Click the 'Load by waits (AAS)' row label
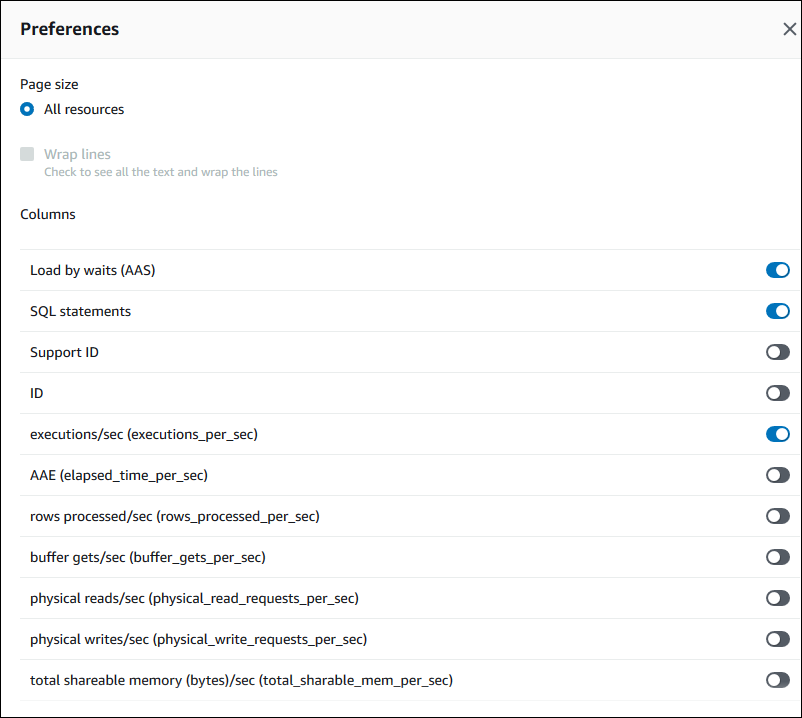Screen dimensions: 802x718 point(92,270)
